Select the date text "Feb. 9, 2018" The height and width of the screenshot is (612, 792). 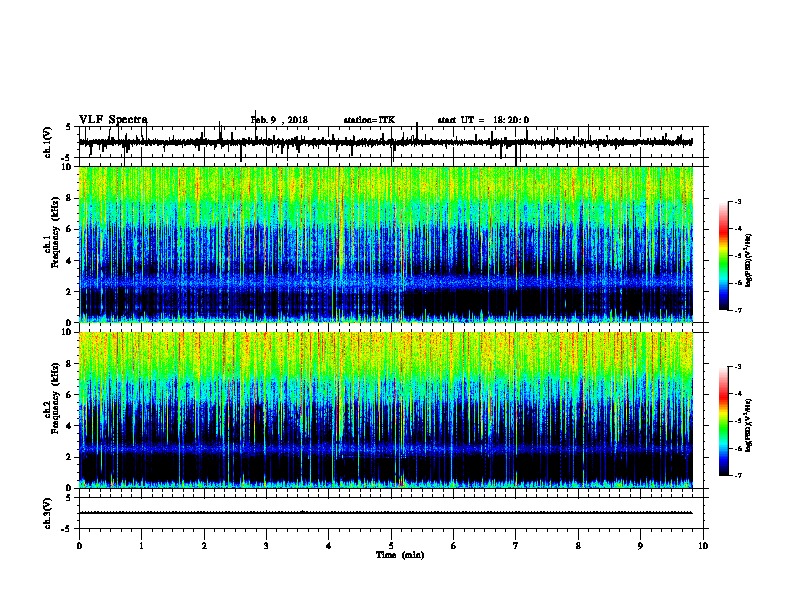[x=279, y=120]
